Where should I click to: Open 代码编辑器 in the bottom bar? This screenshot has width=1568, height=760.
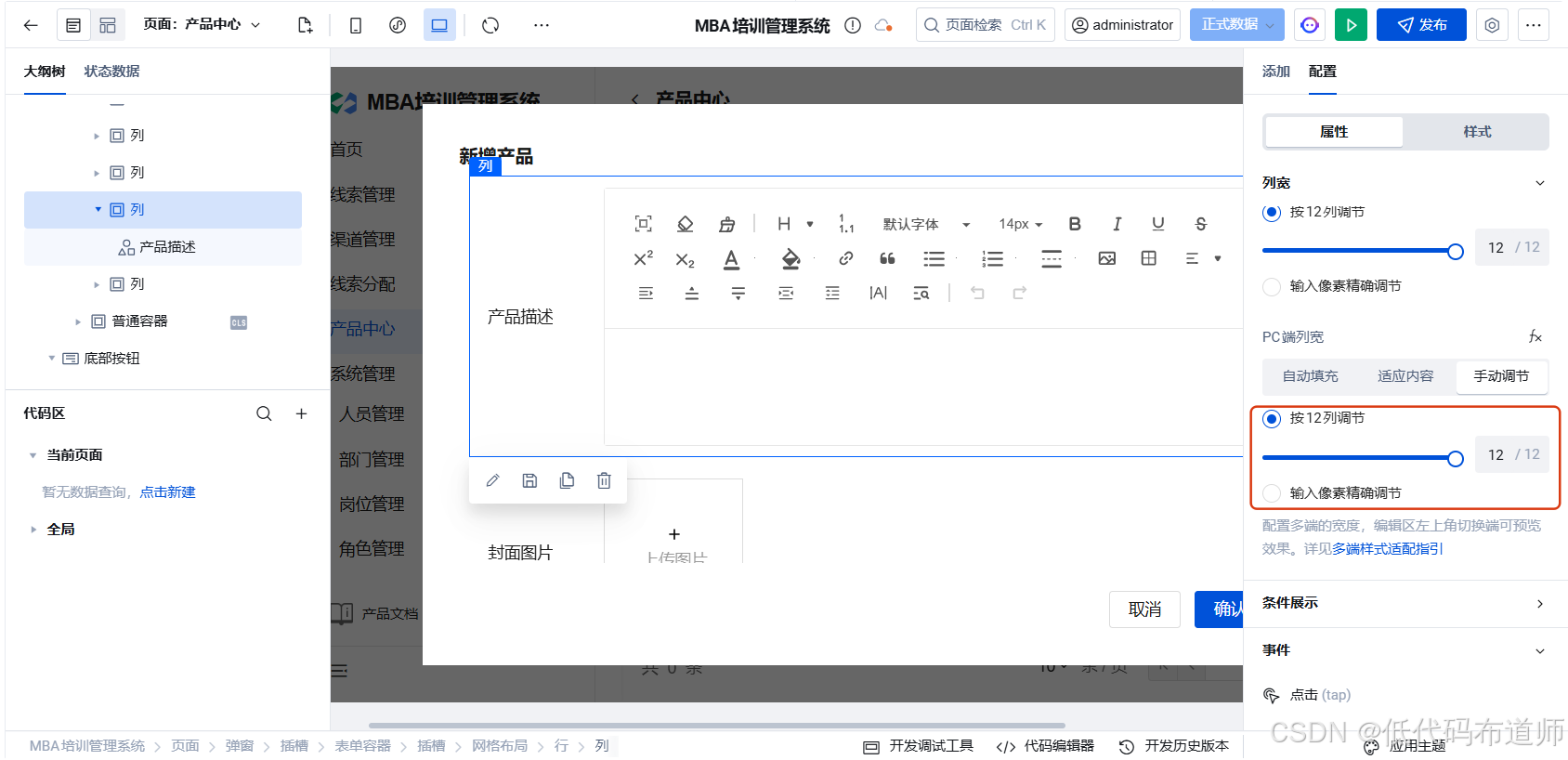coord(1045,746)
